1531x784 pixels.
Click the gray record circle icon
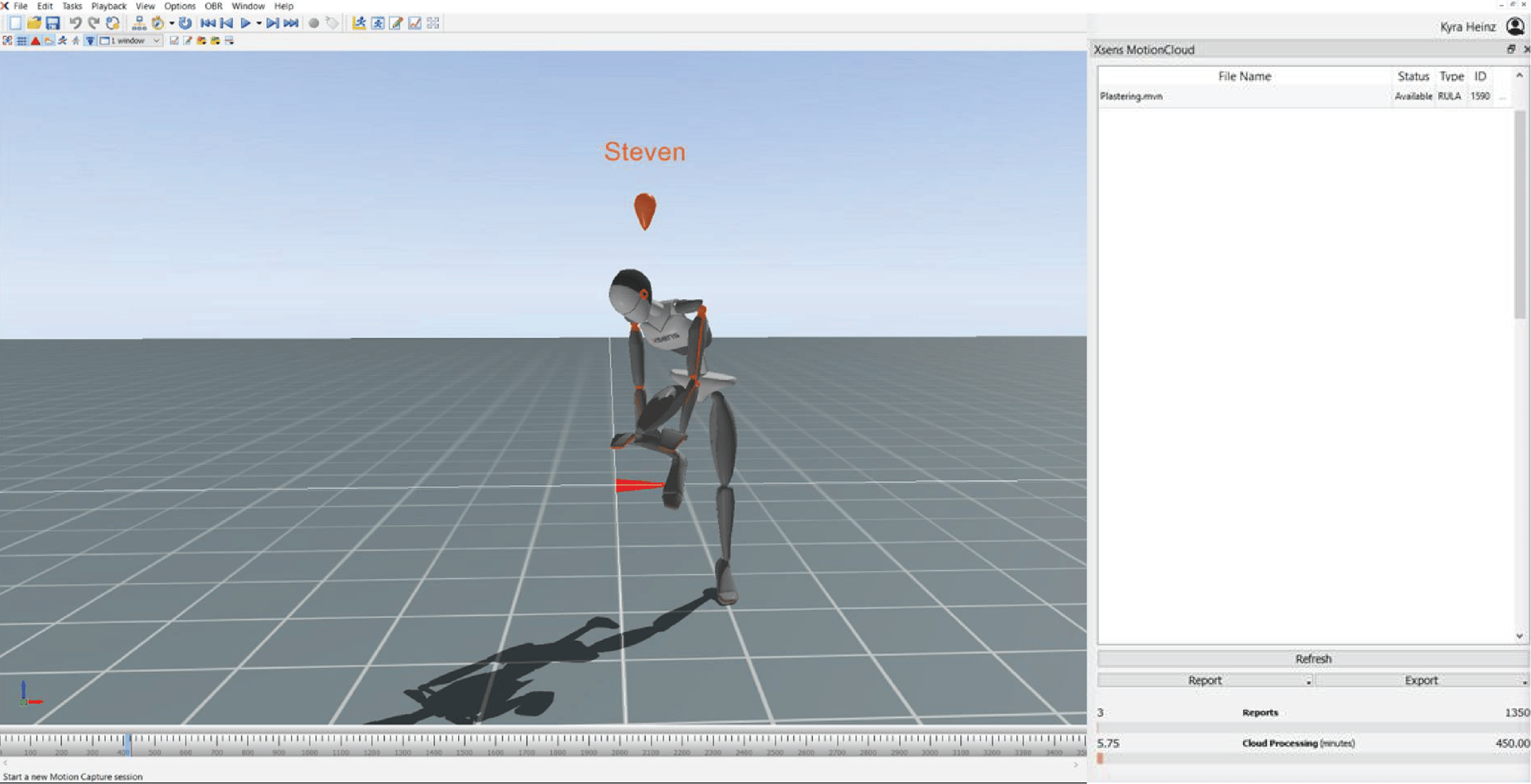314,23
